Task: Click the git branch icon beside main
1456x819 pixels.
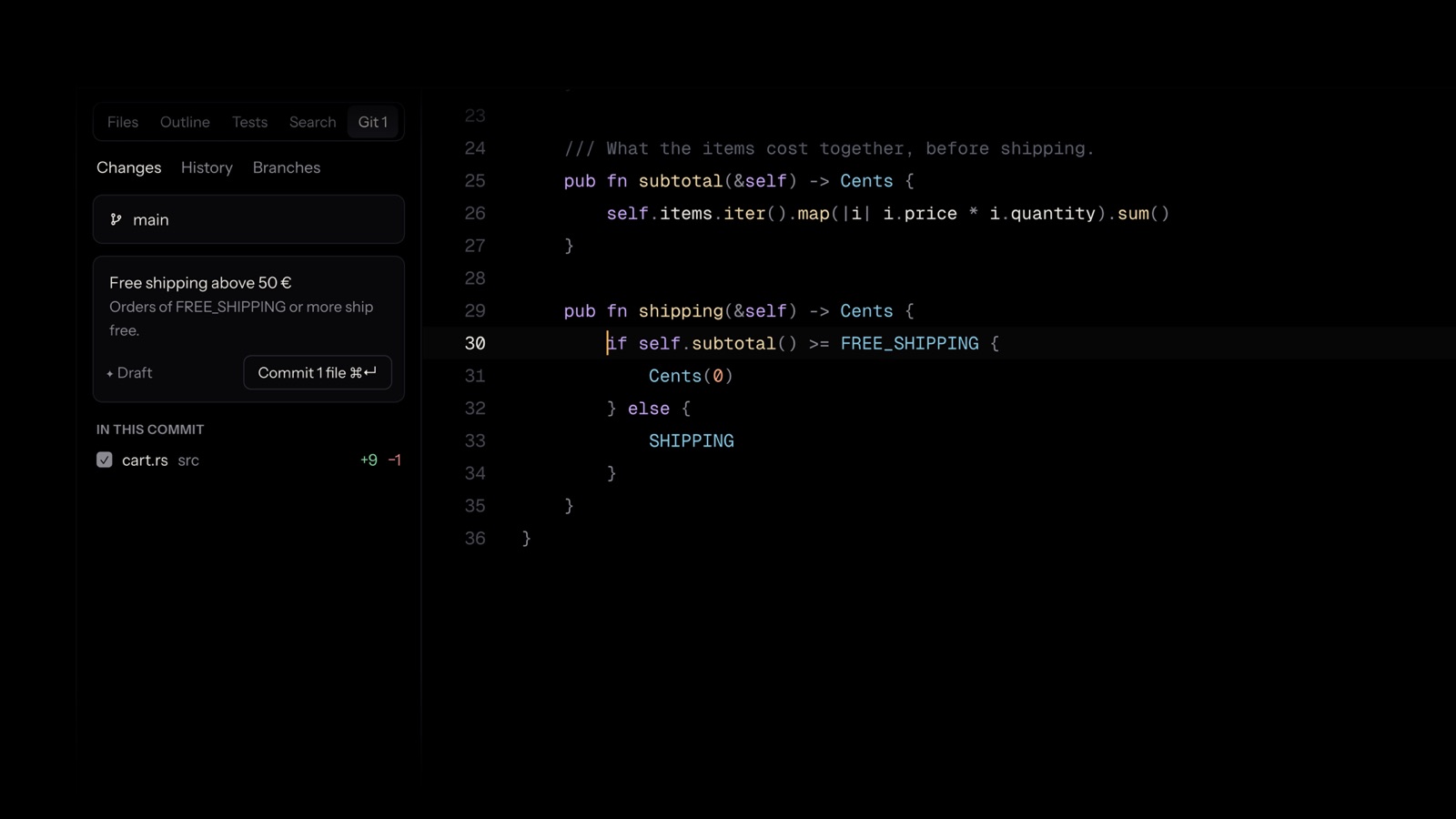Action: click(x=116, y=219)
